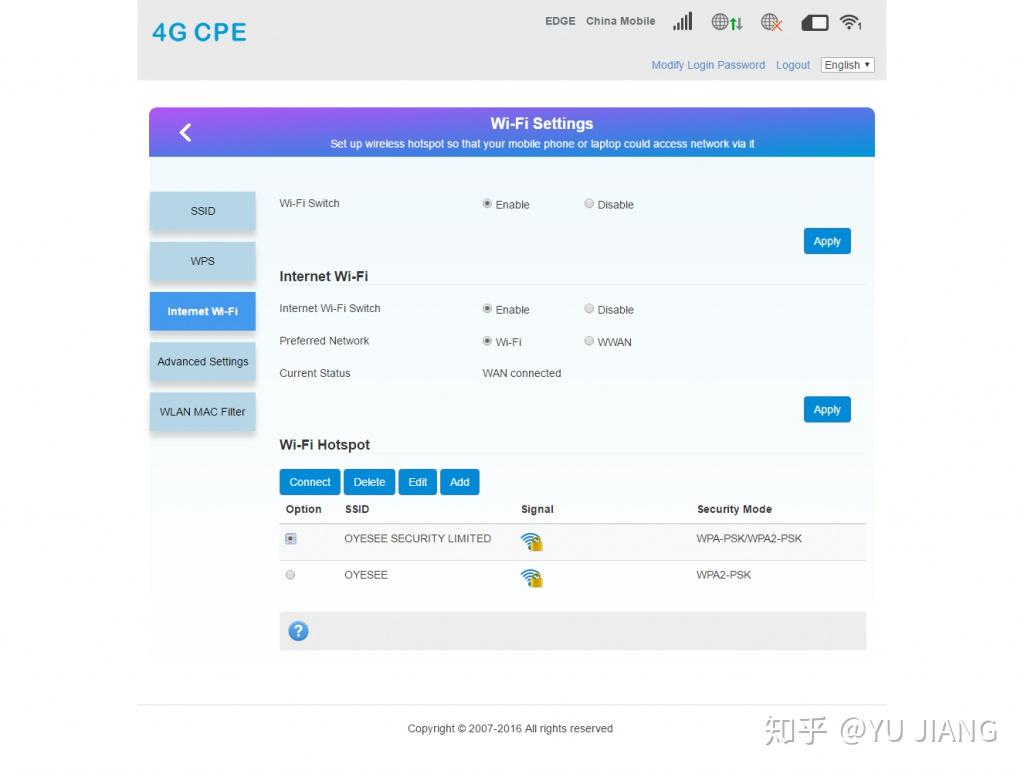Click the signal icon for the OYESEE network
This screenshot has height=774, width=1024.
click(x=531, y=577)
